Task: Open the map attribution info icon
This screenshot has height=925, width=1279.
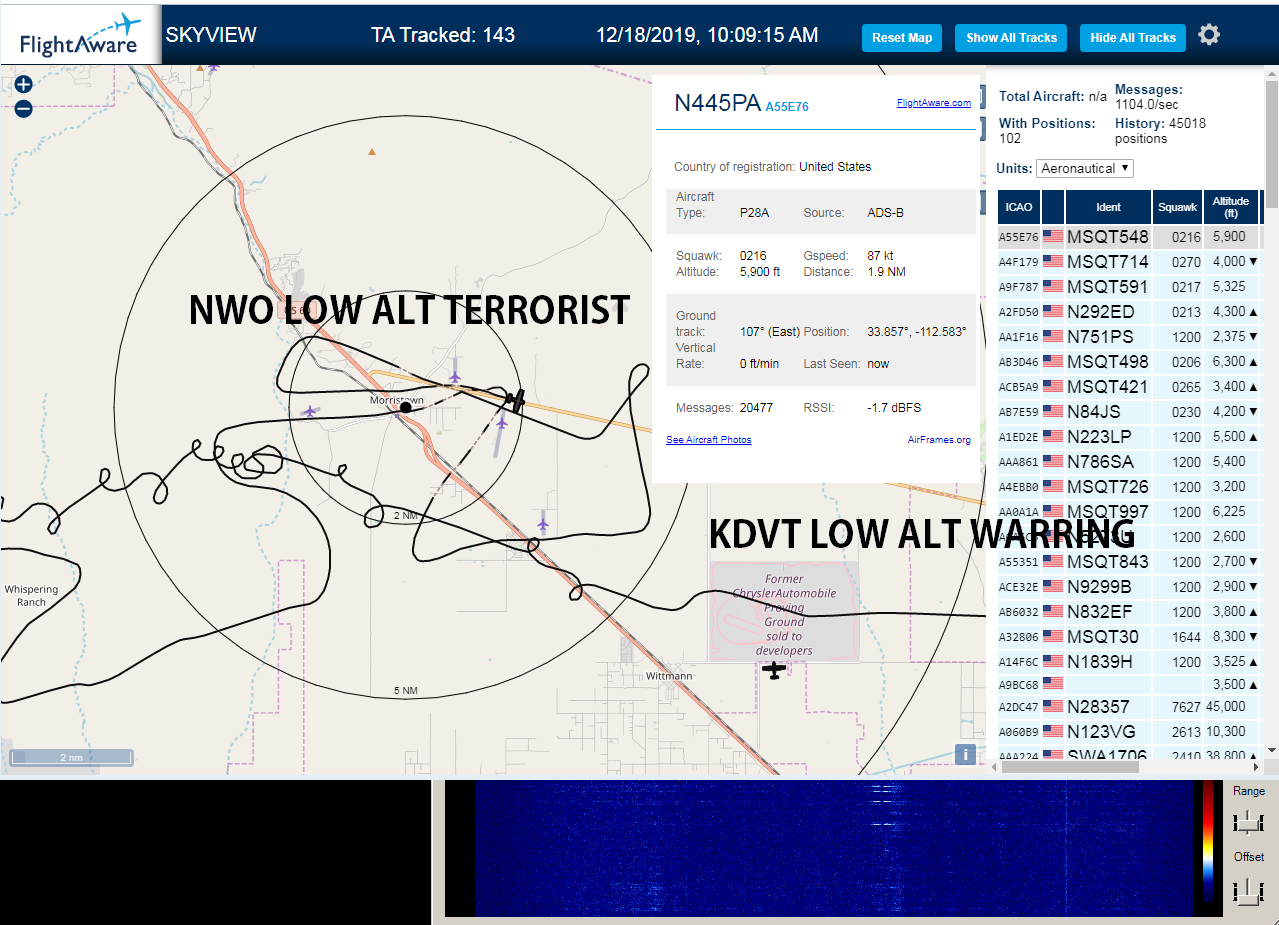Action: (965, 755)
